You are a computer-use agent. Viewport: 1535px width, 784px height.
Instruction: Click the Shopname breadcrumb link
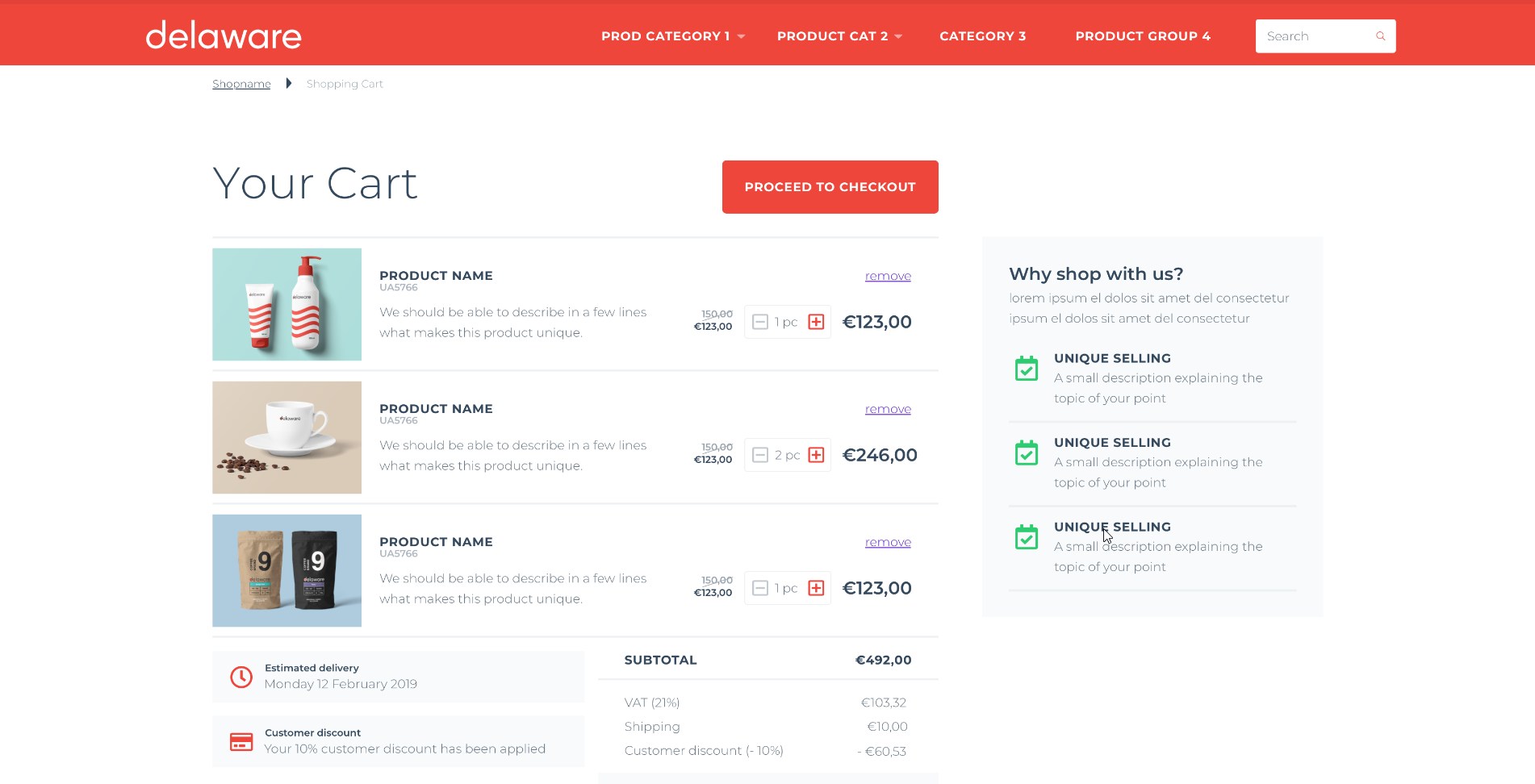[241, 84]
